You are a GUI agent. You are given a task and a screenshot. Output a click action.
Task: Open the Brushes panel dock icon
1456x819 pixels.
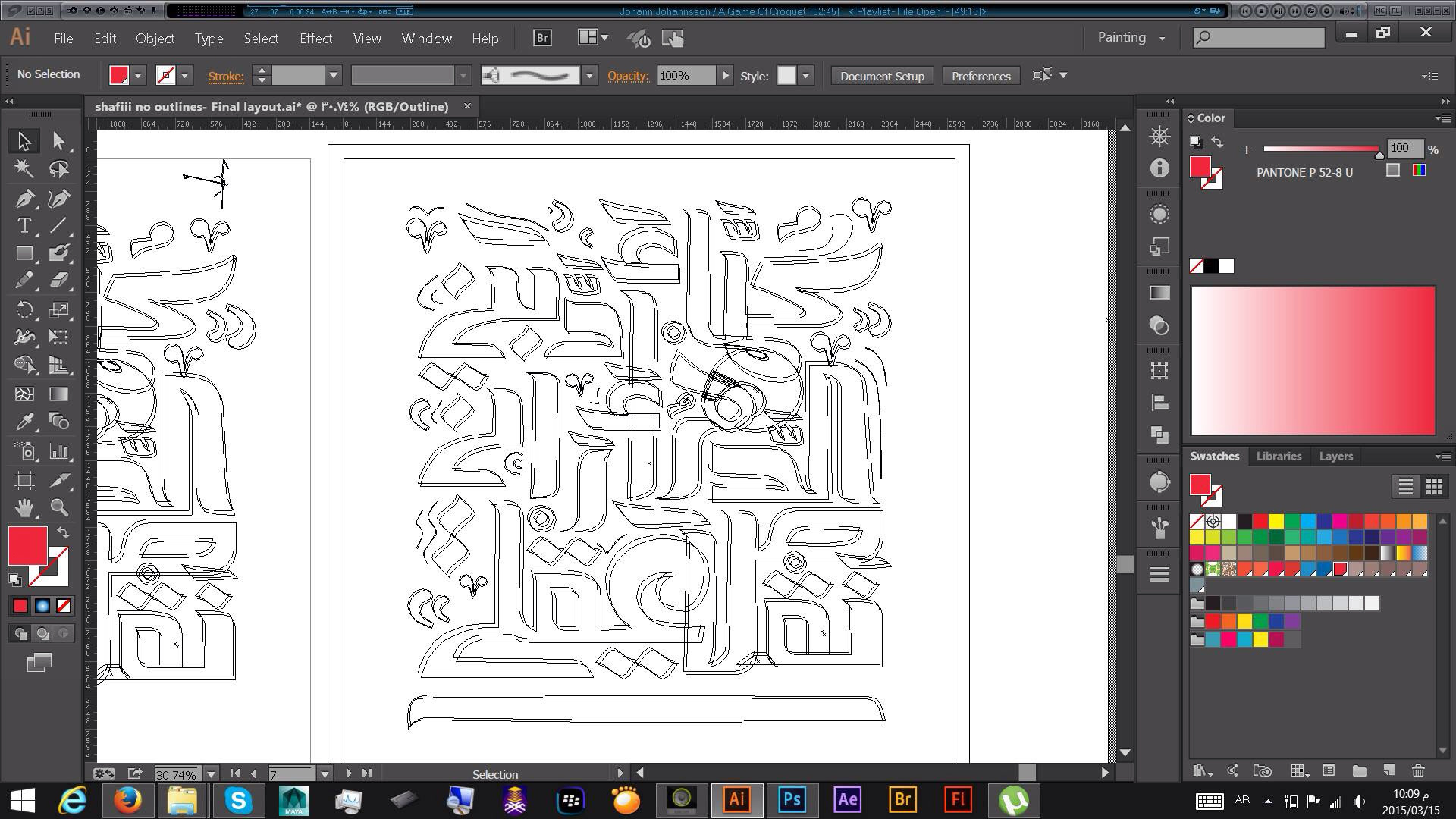pos(1159,527)
